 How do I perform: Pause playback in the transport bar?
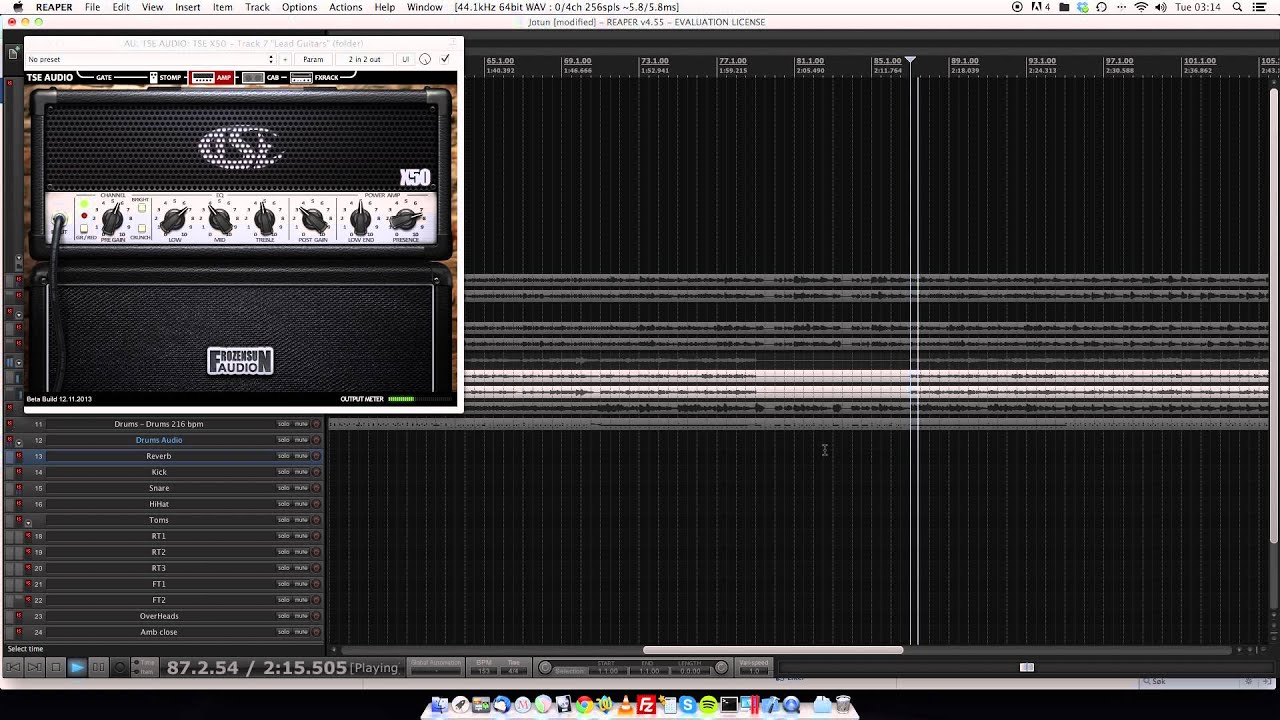(98, 667)
